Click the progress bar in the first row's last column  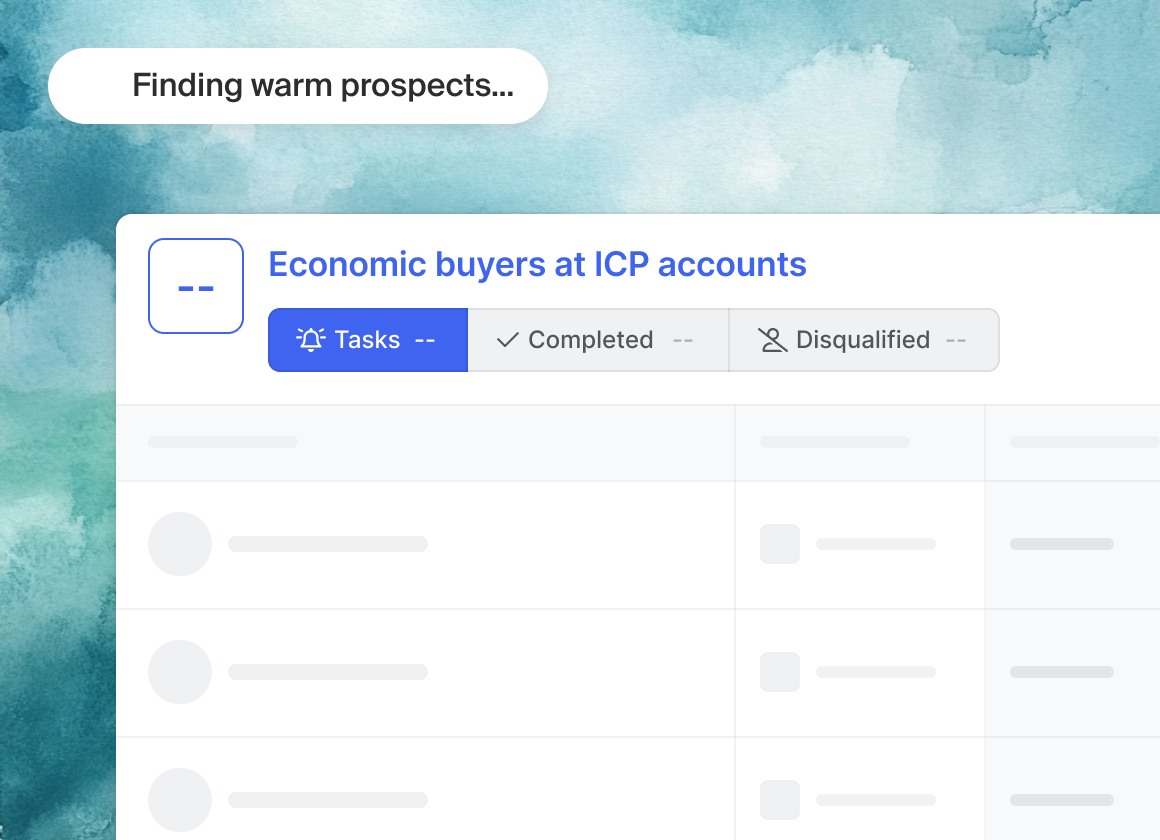pos(1061,544)
